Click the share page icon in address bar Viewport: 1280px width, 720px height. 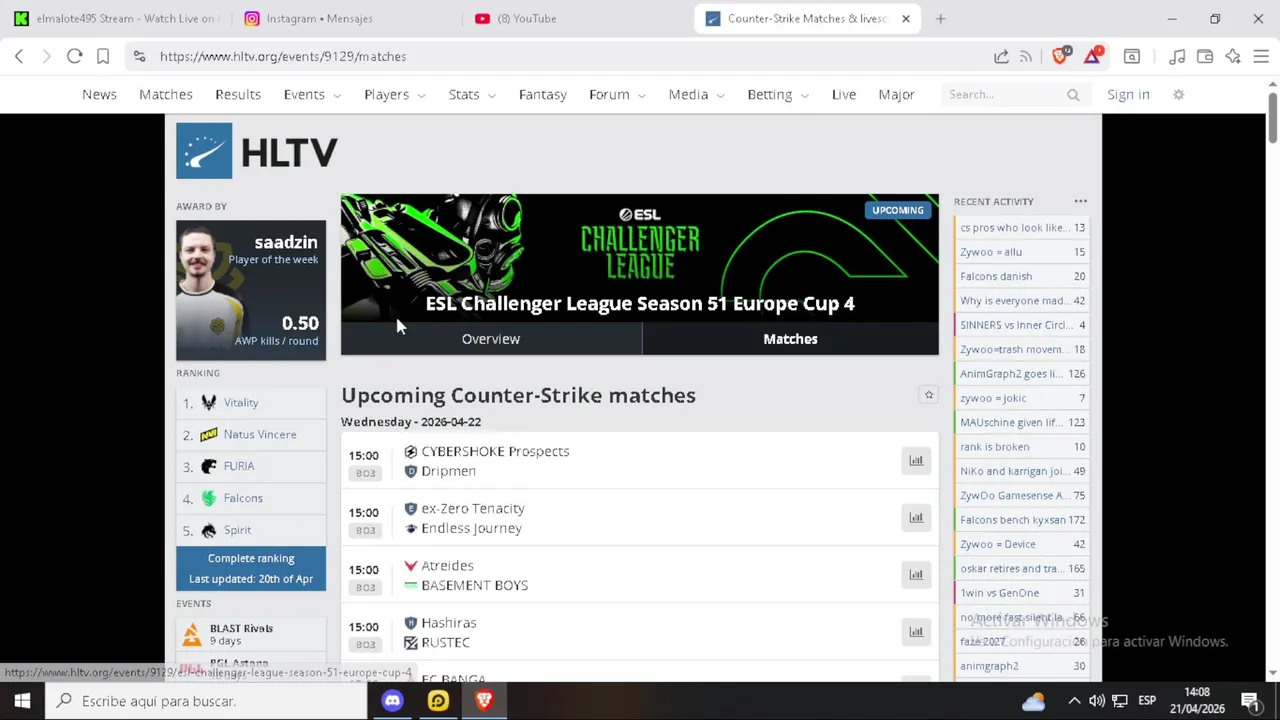click(x=1001, y=57)
